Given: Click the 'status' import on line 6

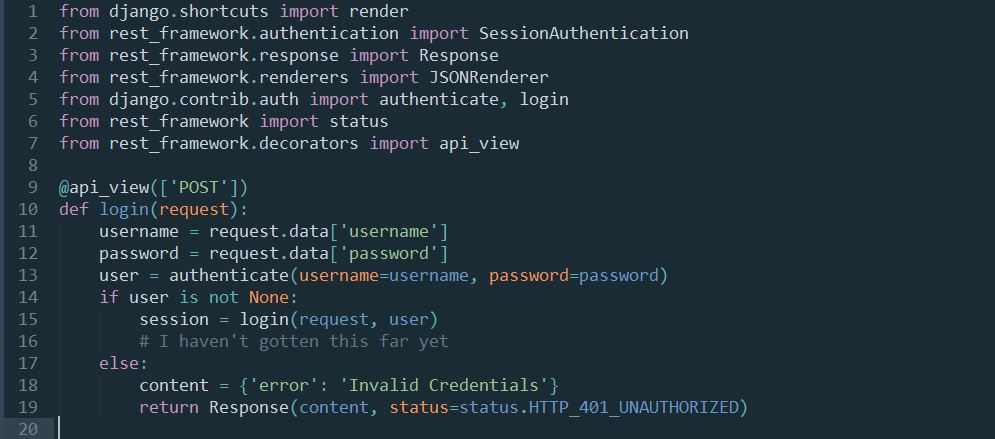Looking at the screenshot, I should pos(359,121).
